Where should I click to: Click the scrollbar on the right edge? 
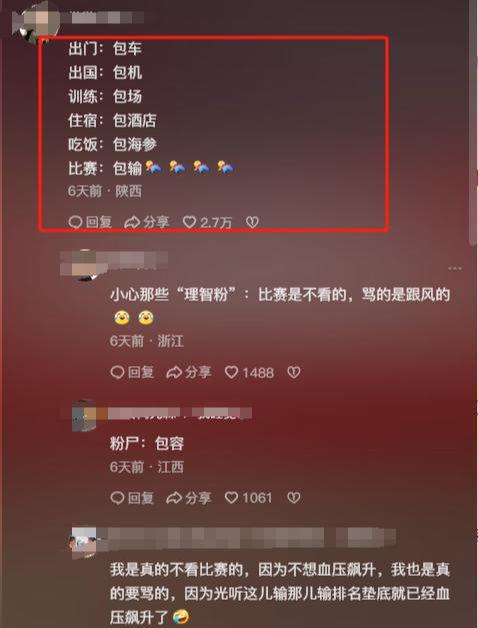pos(473,120)
